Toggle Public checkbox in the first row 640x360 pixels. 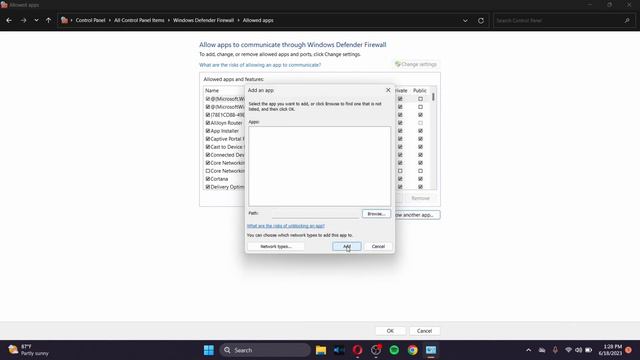coord(420,99)
